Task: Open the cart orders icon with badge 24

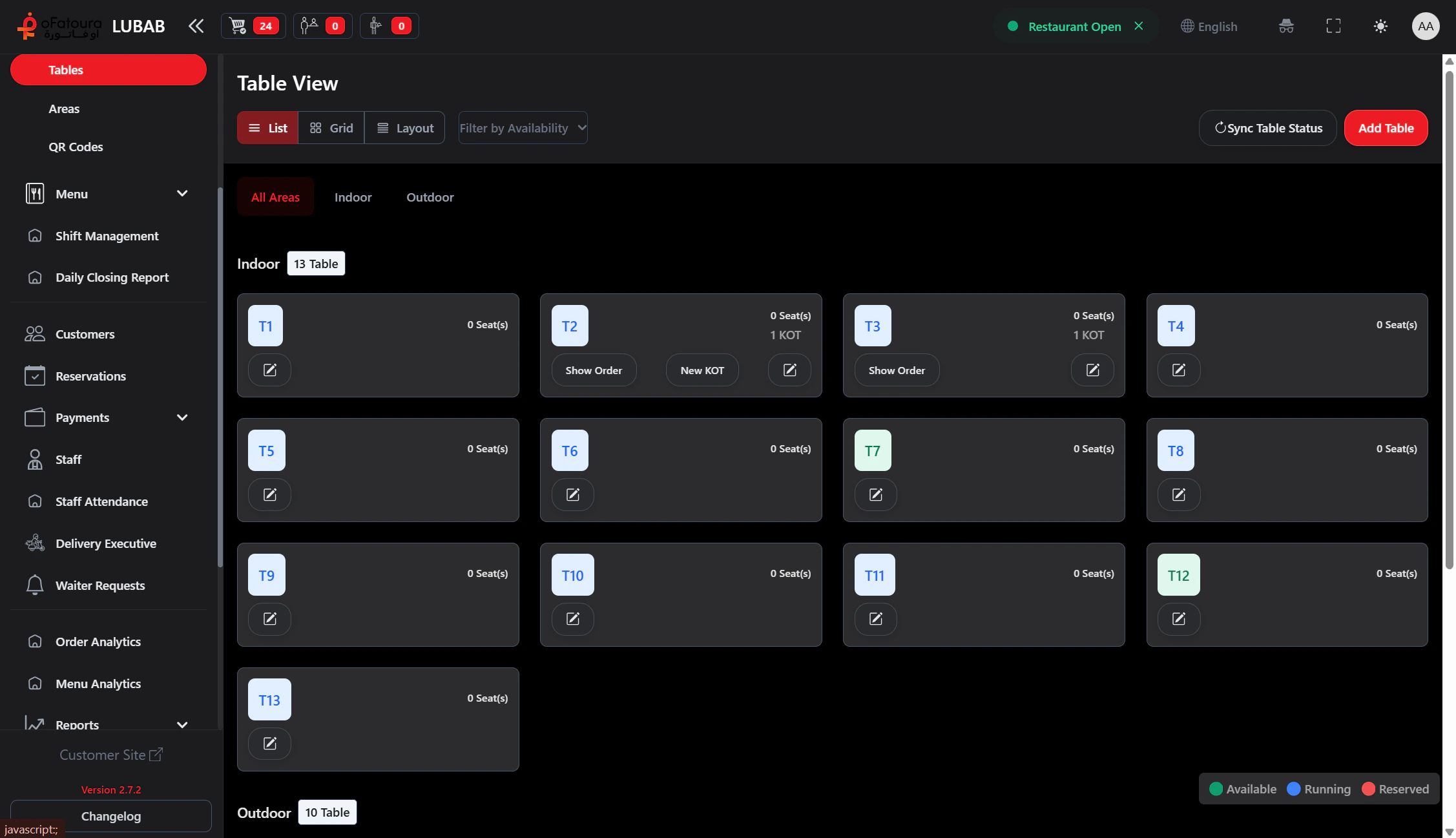Action: pos(253,26)
